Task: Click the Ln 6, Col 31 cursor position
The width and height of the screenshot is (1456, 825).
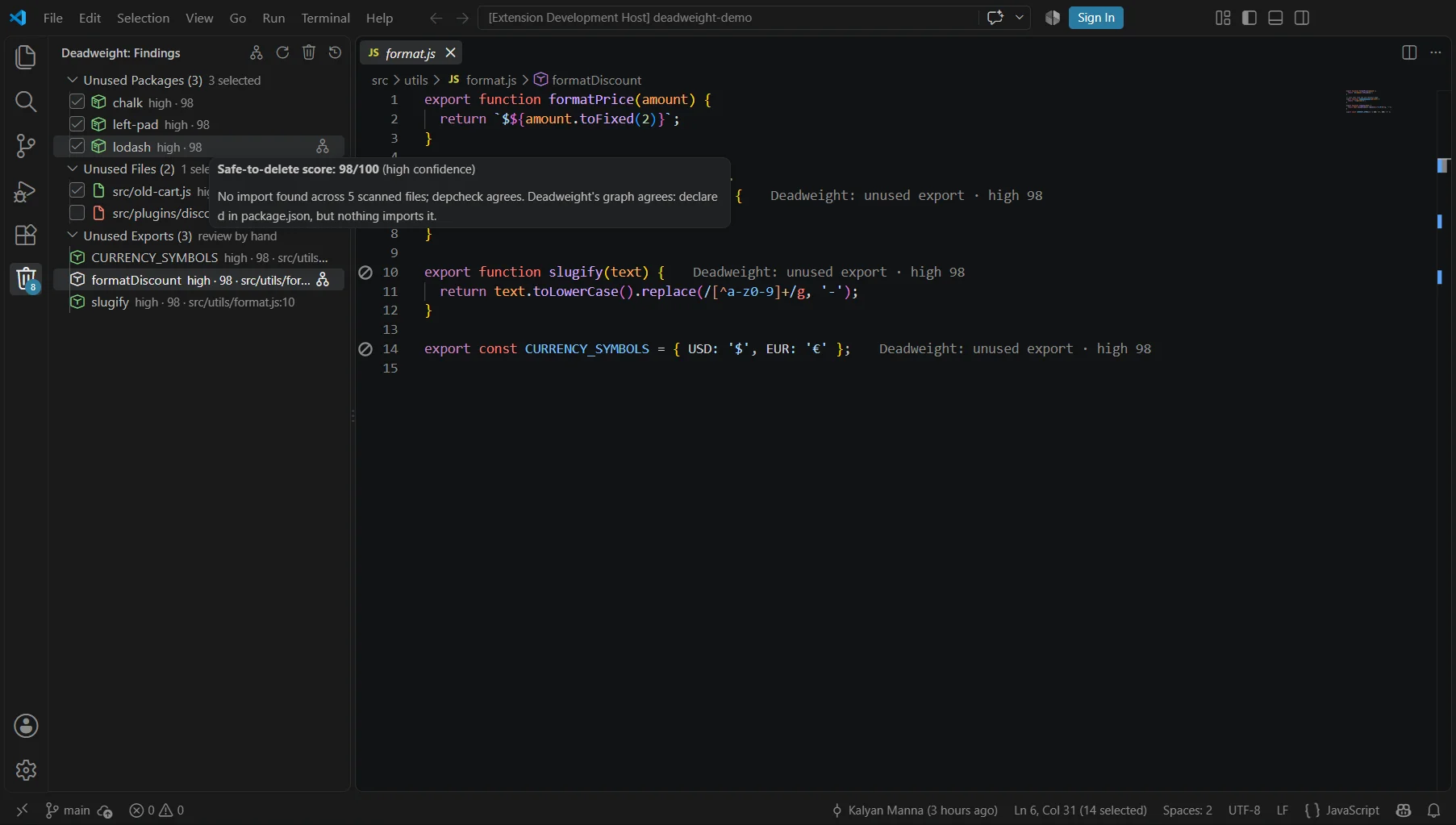Action: click(x=1080, y=810)
